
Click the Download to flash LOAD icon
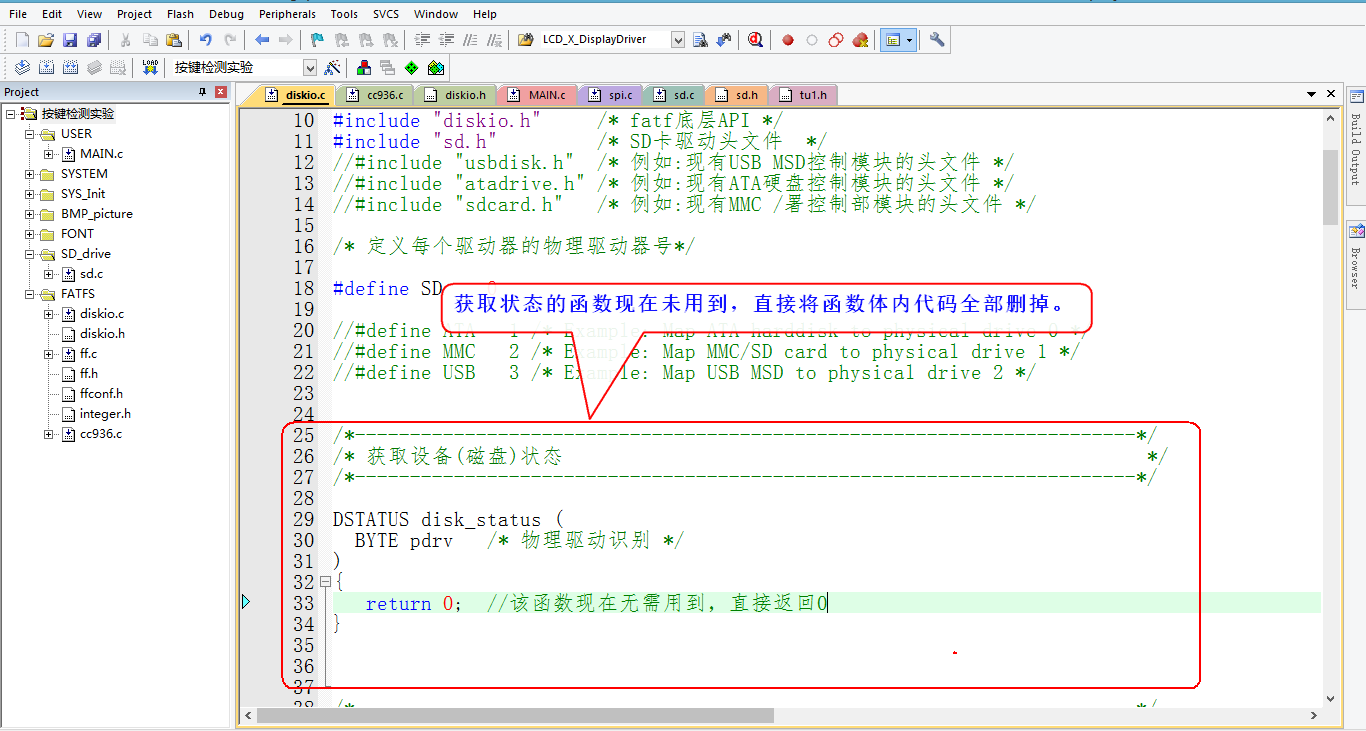[150, 67]
